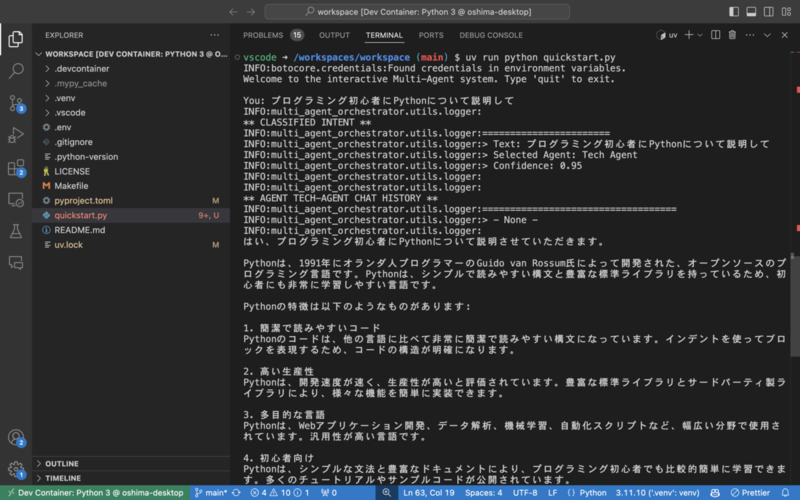Click Ln 63, Col 19 cursor position
The image size is (800, 500).
point(429,493)
